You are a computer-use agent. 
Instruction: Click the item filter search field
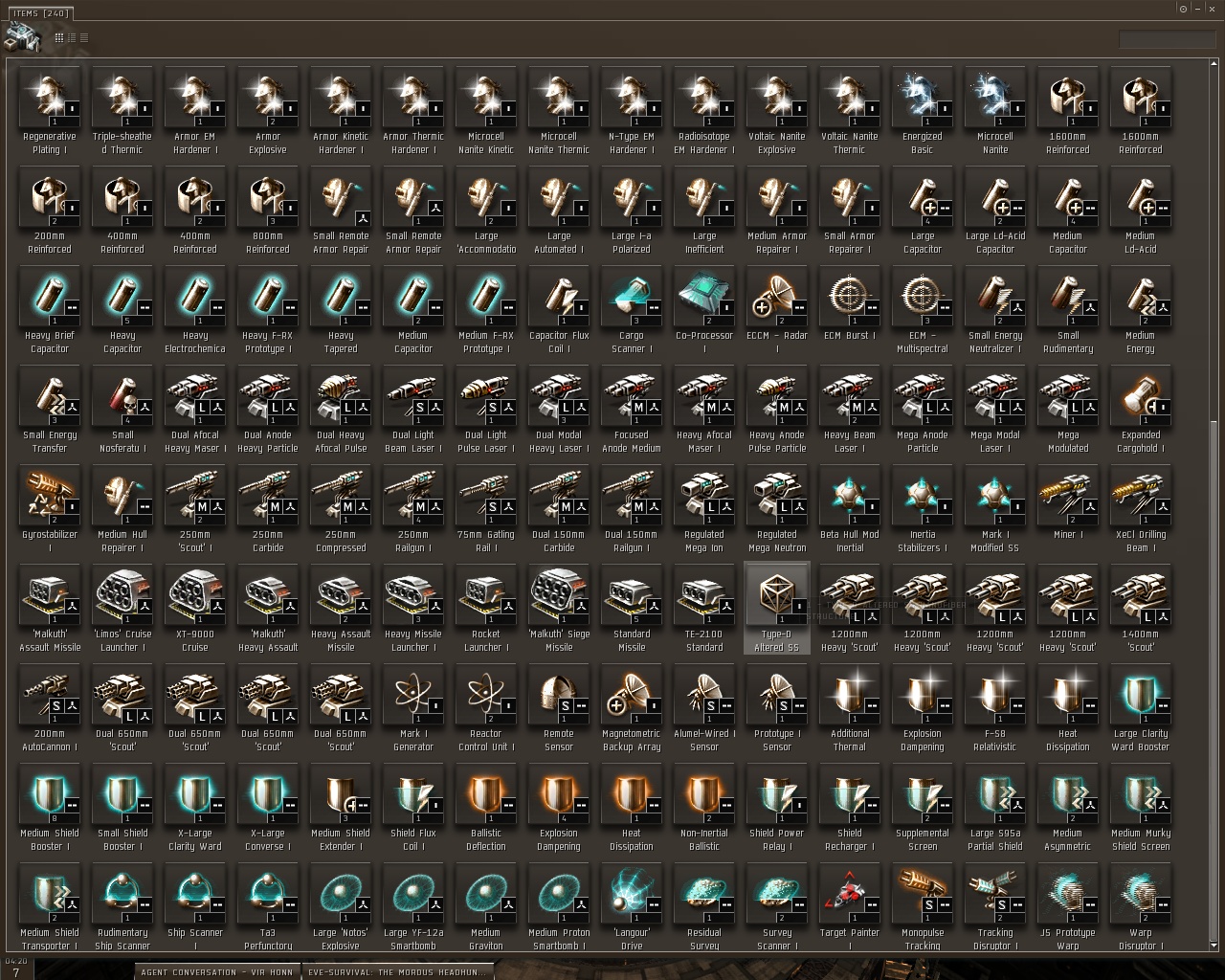1167,39
